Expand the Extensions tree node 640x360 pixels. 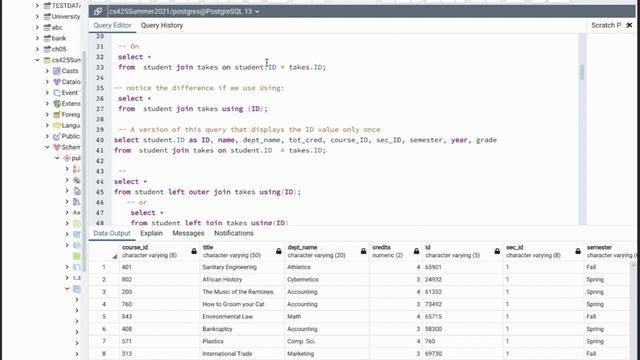(x=47, y=104)
